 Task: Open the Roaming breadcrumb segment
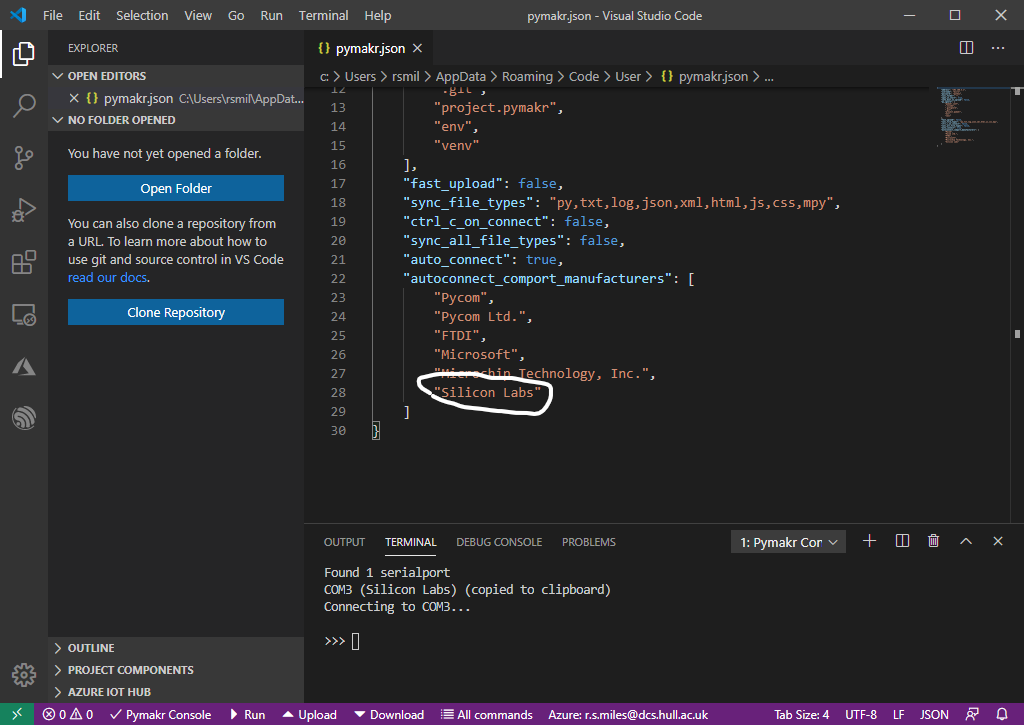pos(527,77)
